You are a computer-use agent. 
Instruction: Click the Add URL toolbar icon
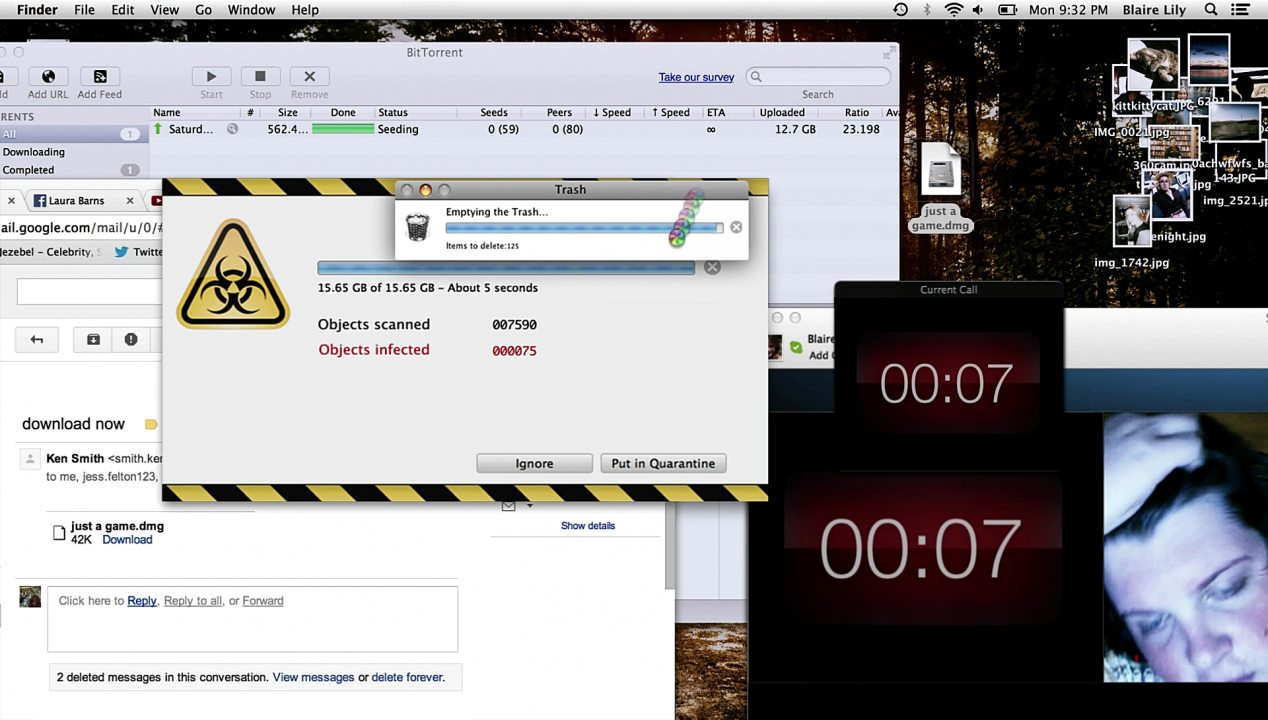pos(48,77)
